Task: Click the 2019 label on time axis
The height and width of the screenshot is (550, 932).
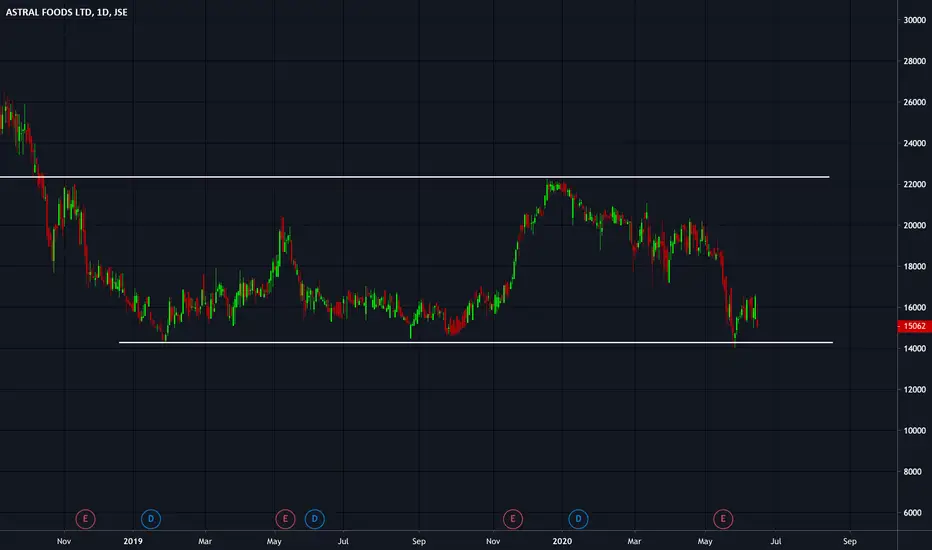Action: [133, 541]
